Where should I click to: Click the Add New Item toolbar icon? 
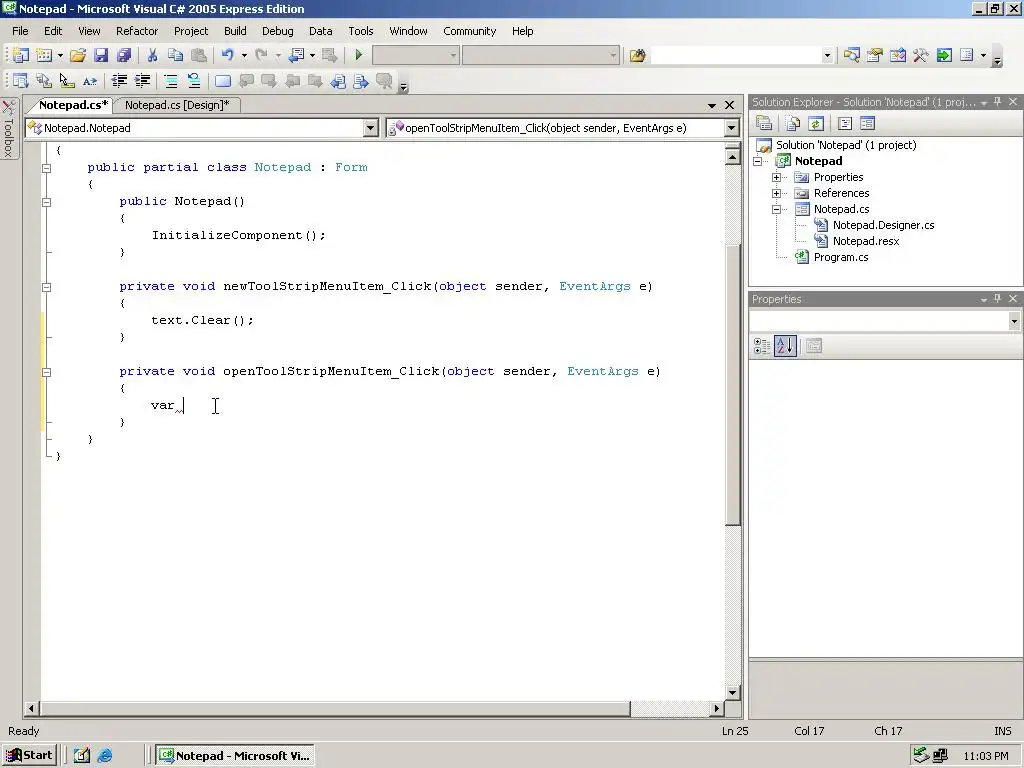pos(44,56)
